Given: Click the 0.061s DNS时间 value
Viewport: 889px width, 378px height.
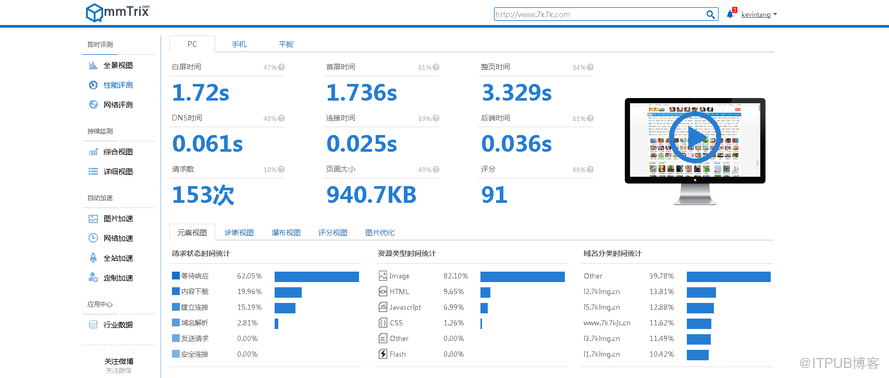Looking at the screenshot, I should [x=207, y=144].
